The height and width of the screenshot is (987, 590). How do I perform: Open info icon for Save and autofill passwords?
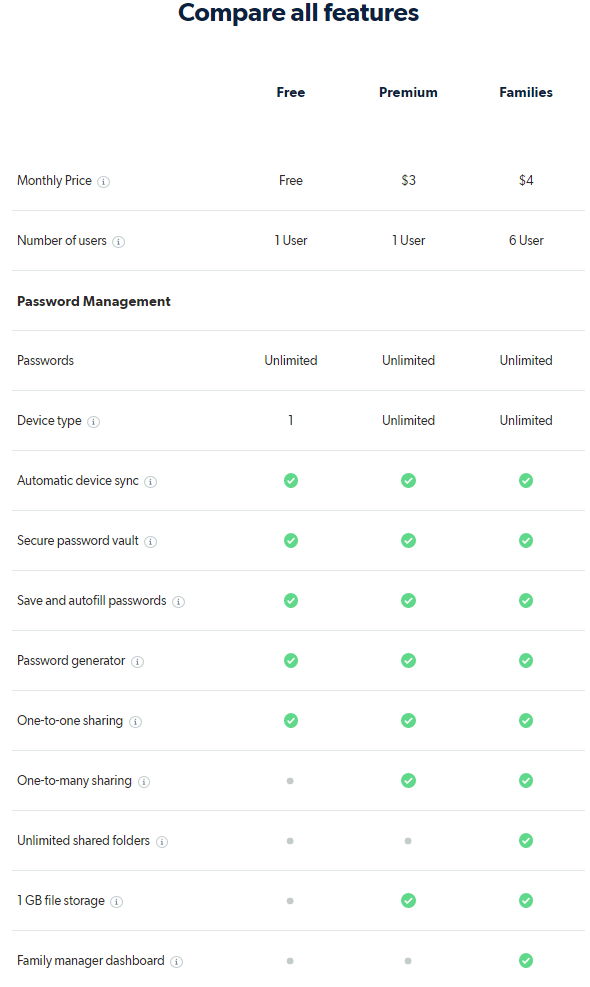point(179,602)
